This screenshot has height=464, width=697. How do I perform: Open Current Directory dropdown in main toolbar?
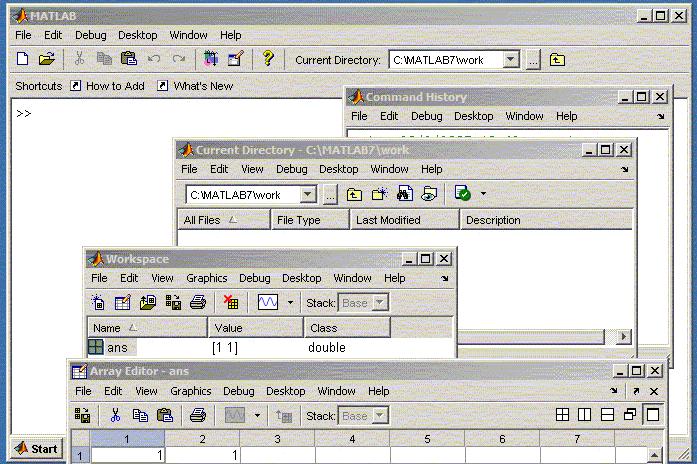pos(511,60)
